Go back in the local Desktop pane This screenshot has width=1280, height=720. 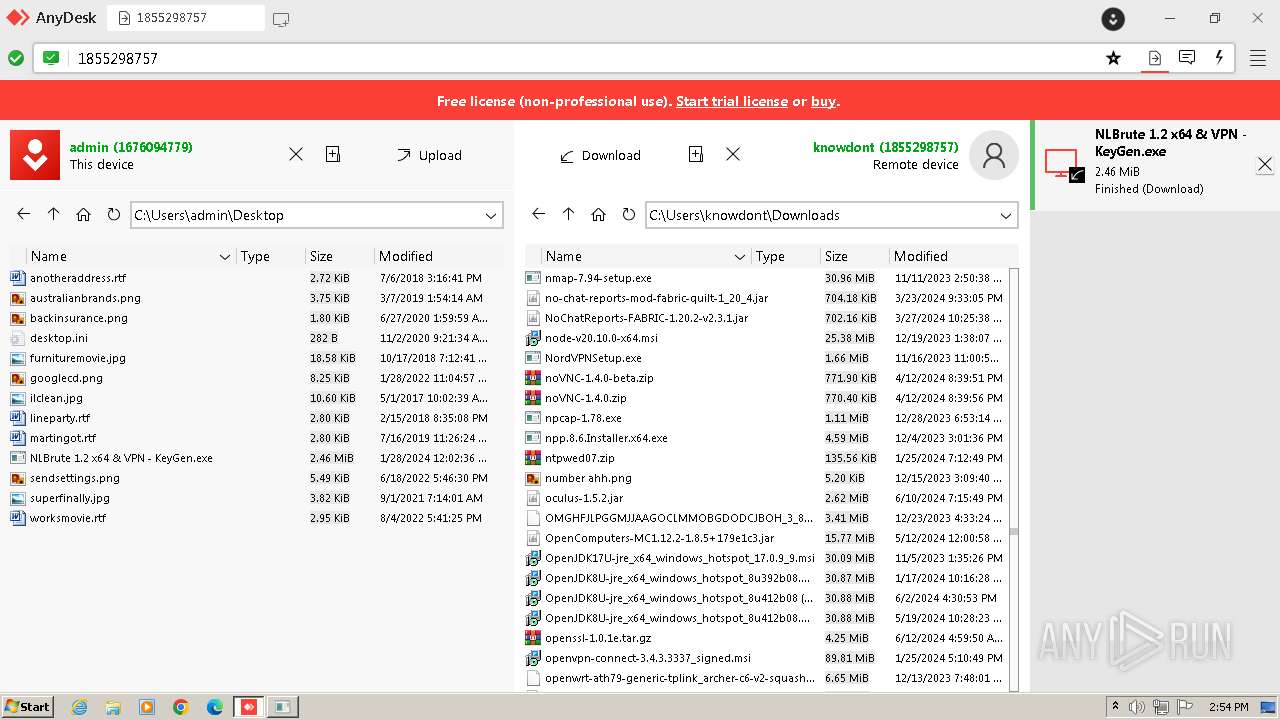pyautogui.click(x=24, y=214)
